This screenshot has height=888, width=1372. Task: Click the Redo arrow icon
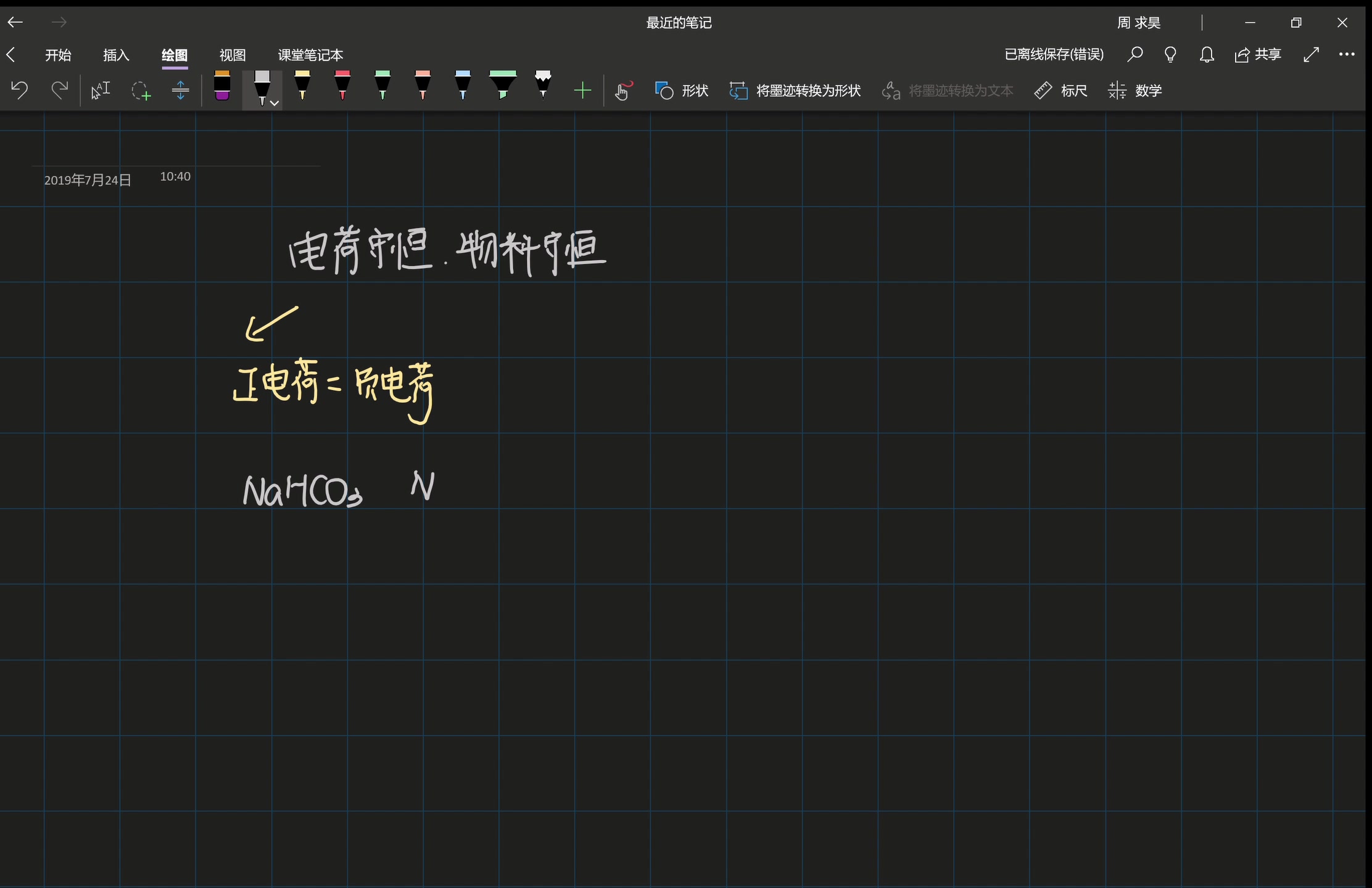(x=59, y=91)
